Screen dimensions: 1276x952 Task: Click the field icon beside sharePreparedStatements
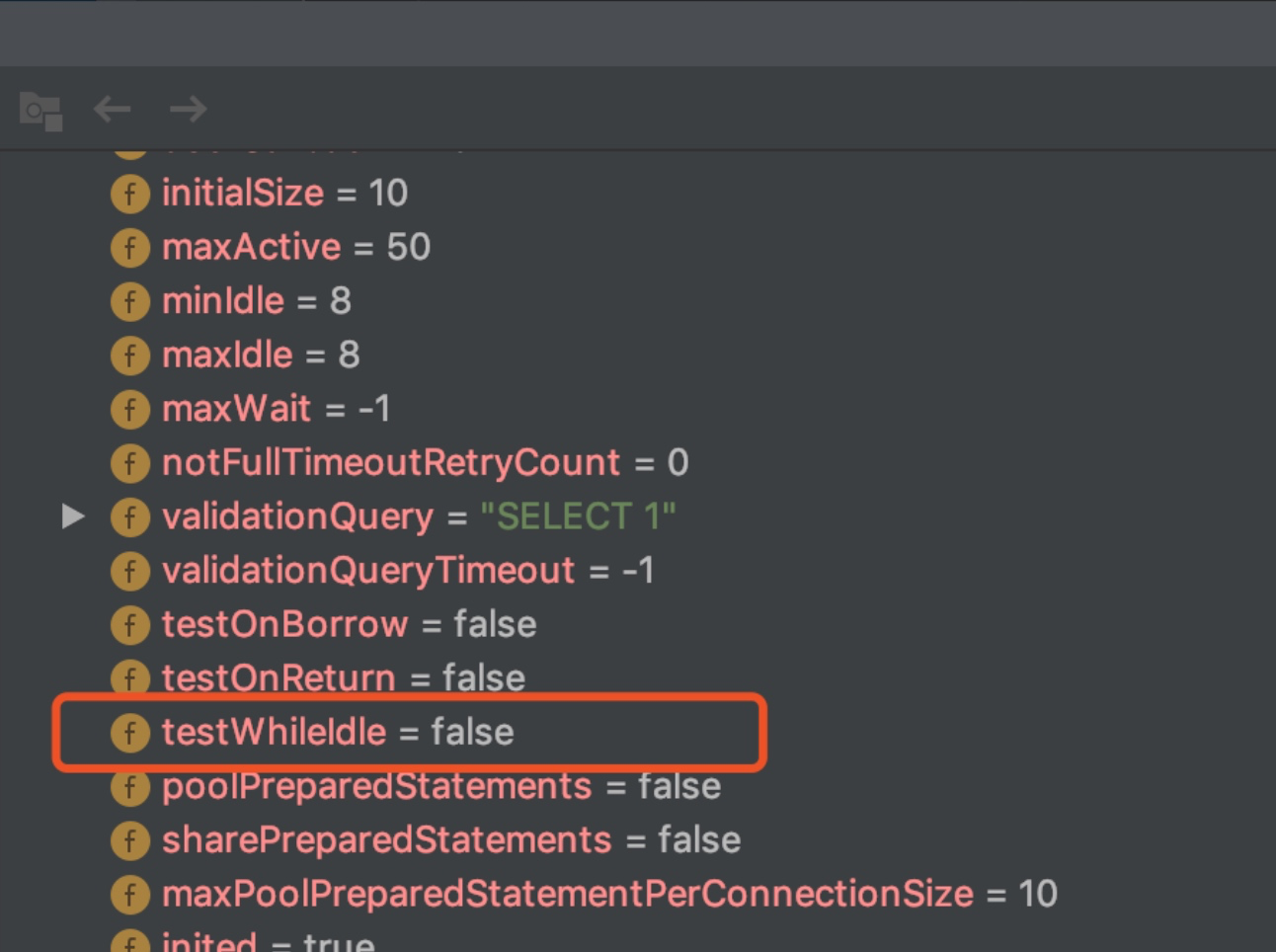[x=130, y=840]
